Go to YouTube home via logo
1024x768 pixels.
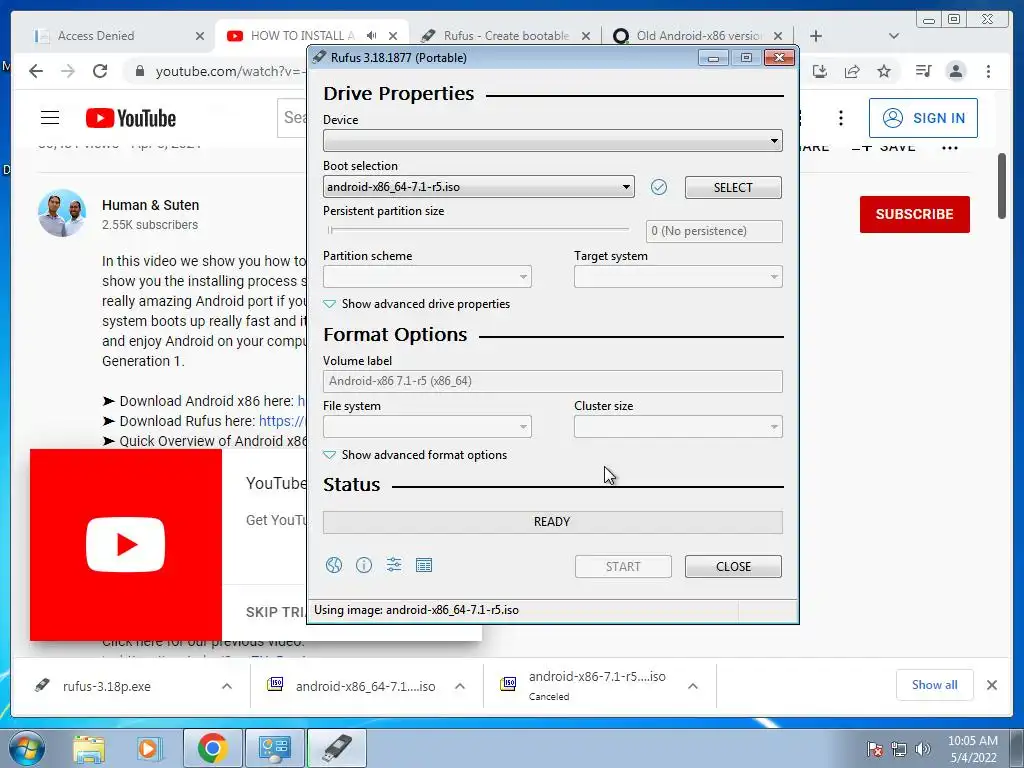131,118
